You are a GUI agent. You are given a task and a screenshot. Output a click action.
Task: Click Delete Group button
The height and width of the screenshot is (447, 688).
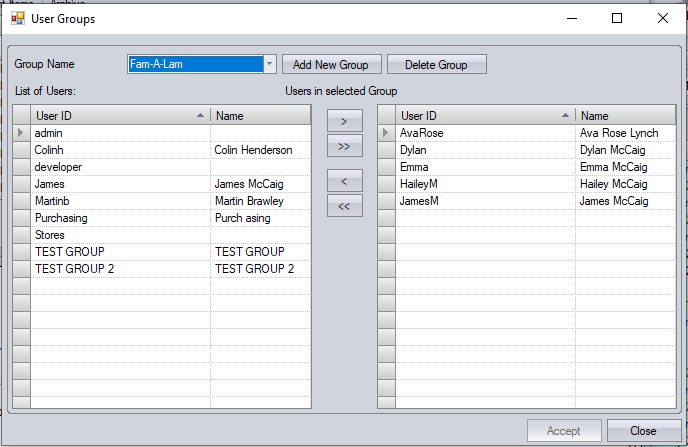436,64
